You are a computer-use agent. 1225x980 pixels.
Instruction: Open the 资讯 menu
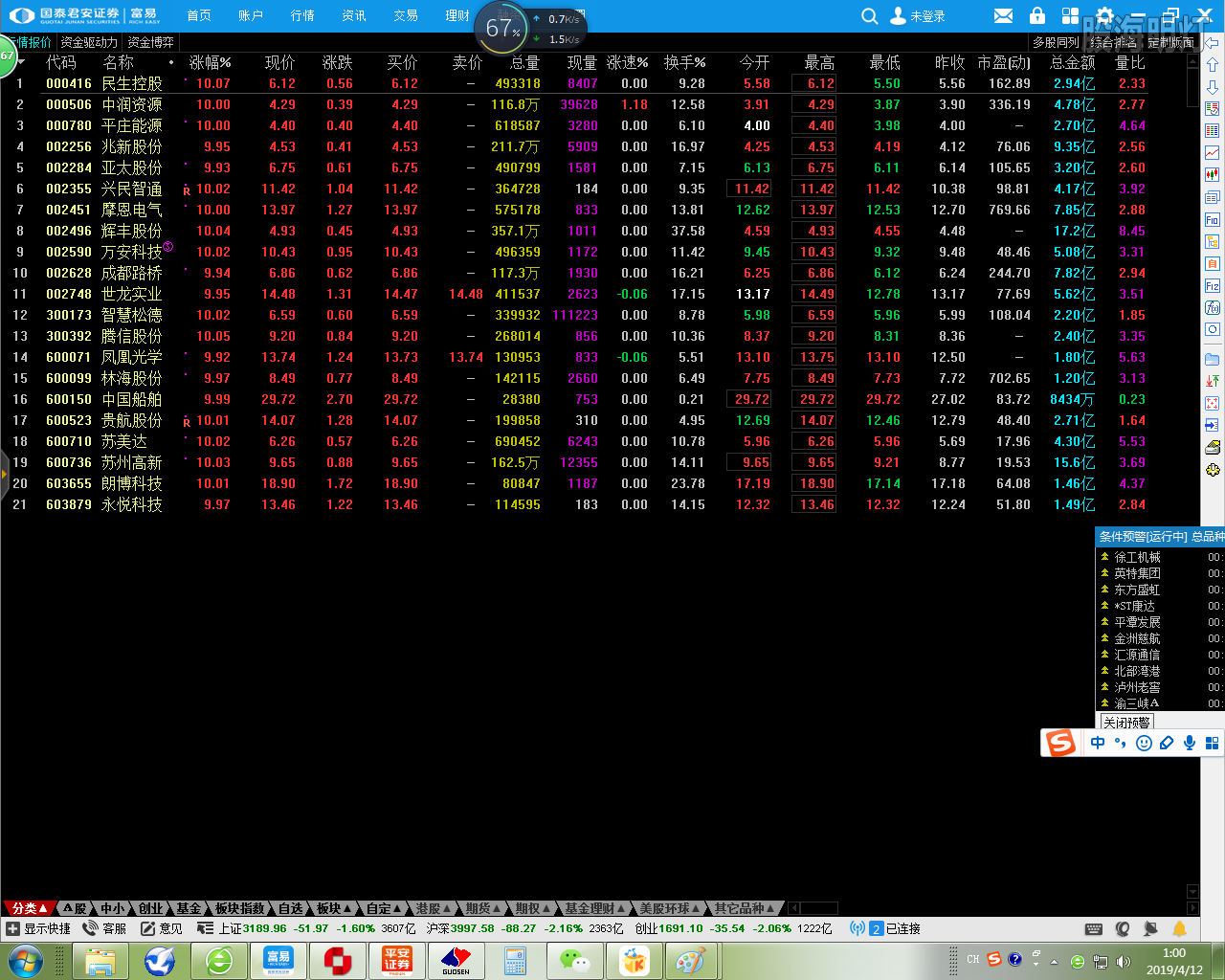(354, 15)
